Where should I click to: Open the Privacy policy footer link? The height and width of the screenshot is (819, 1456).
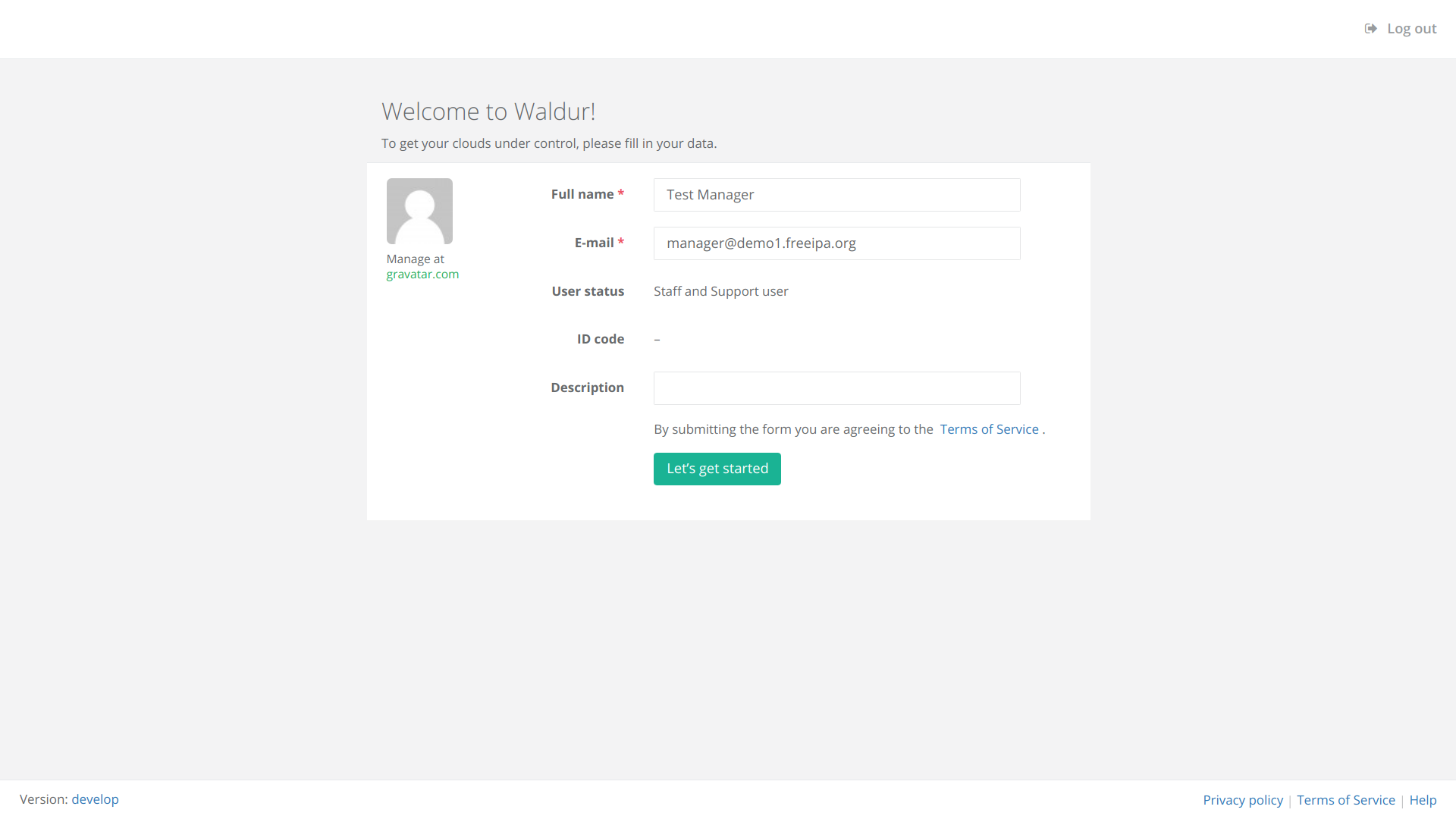pos(1242,800)
